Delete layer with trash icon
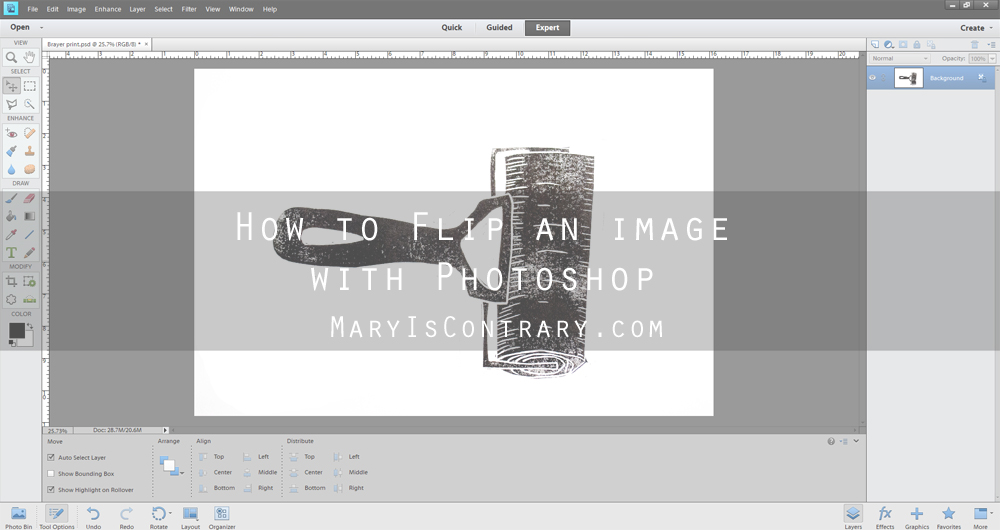 click(974, 45)
